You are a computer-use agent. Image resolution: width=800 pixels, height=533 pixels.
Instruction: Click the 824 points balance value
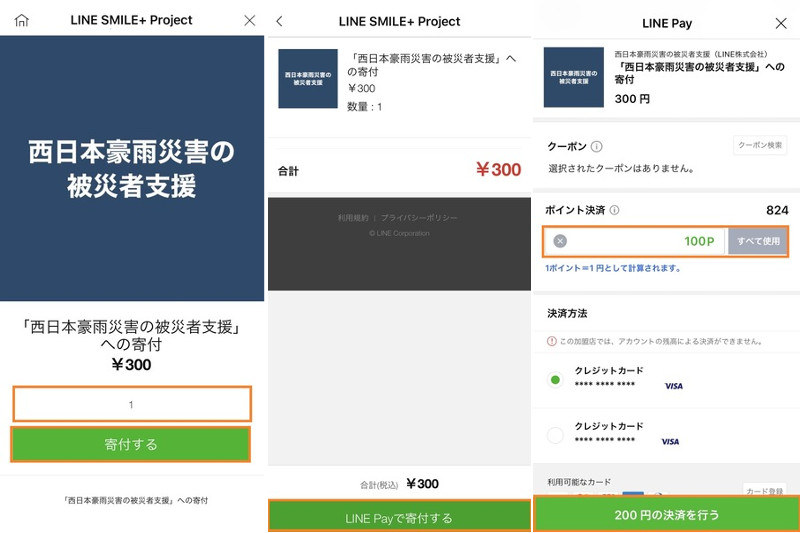777,210
